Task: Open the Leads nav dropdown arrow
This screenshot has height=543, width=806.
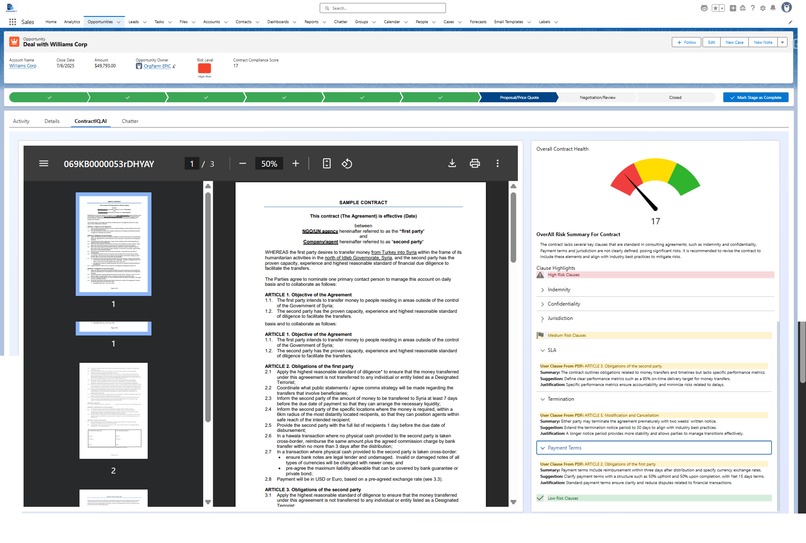Action: (144, 22)
